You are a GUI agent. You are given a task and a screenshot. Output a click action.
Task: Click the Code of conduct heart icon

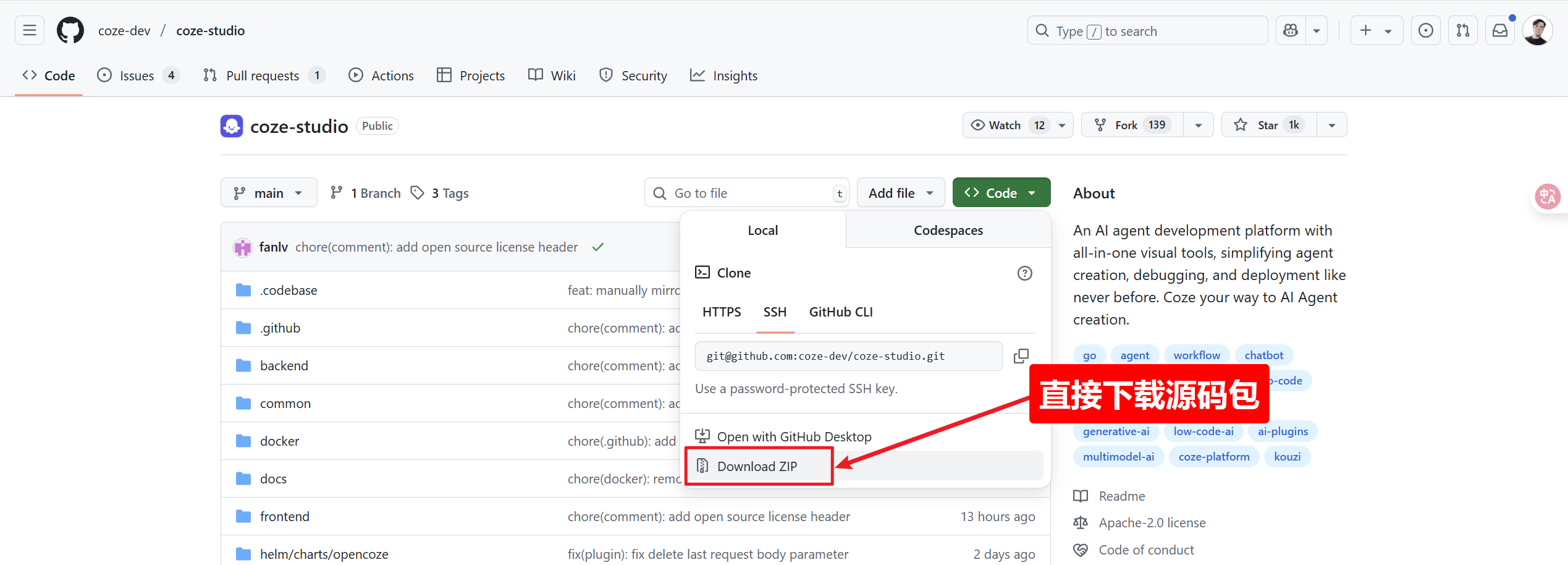pyautogui.click(x=1081, y=550)
